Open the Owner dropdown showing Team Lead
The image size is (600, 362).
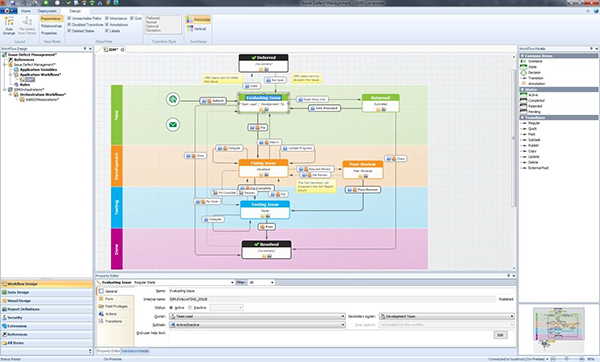point(257,316)
